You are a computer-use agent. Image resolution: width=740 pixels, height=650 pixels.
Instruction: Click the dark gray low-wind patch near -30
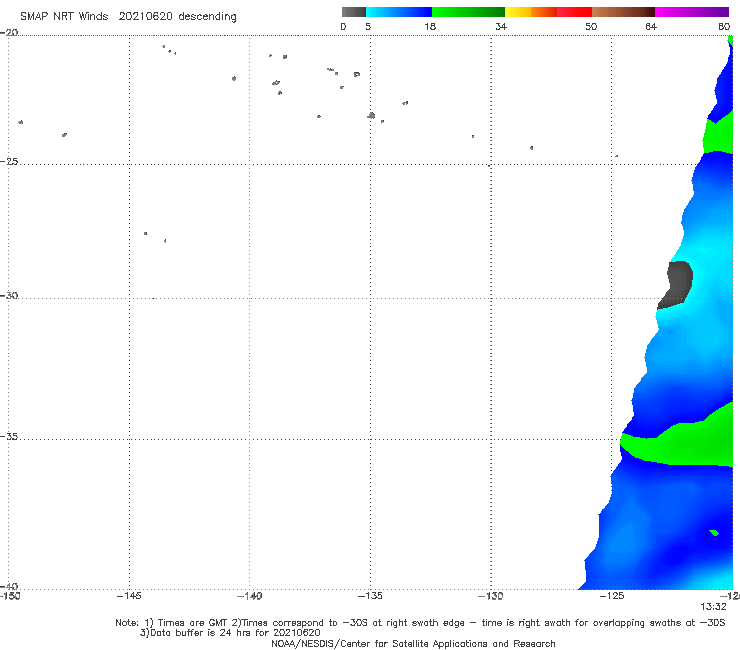pyautogui.click(x=676, y=285)
